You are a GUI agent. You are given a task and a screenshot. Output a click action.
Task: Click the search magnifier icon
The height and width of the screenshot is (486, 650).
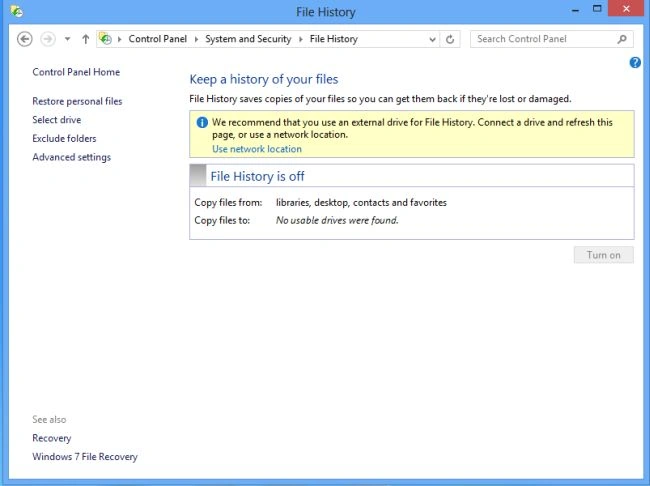(622, 39)
